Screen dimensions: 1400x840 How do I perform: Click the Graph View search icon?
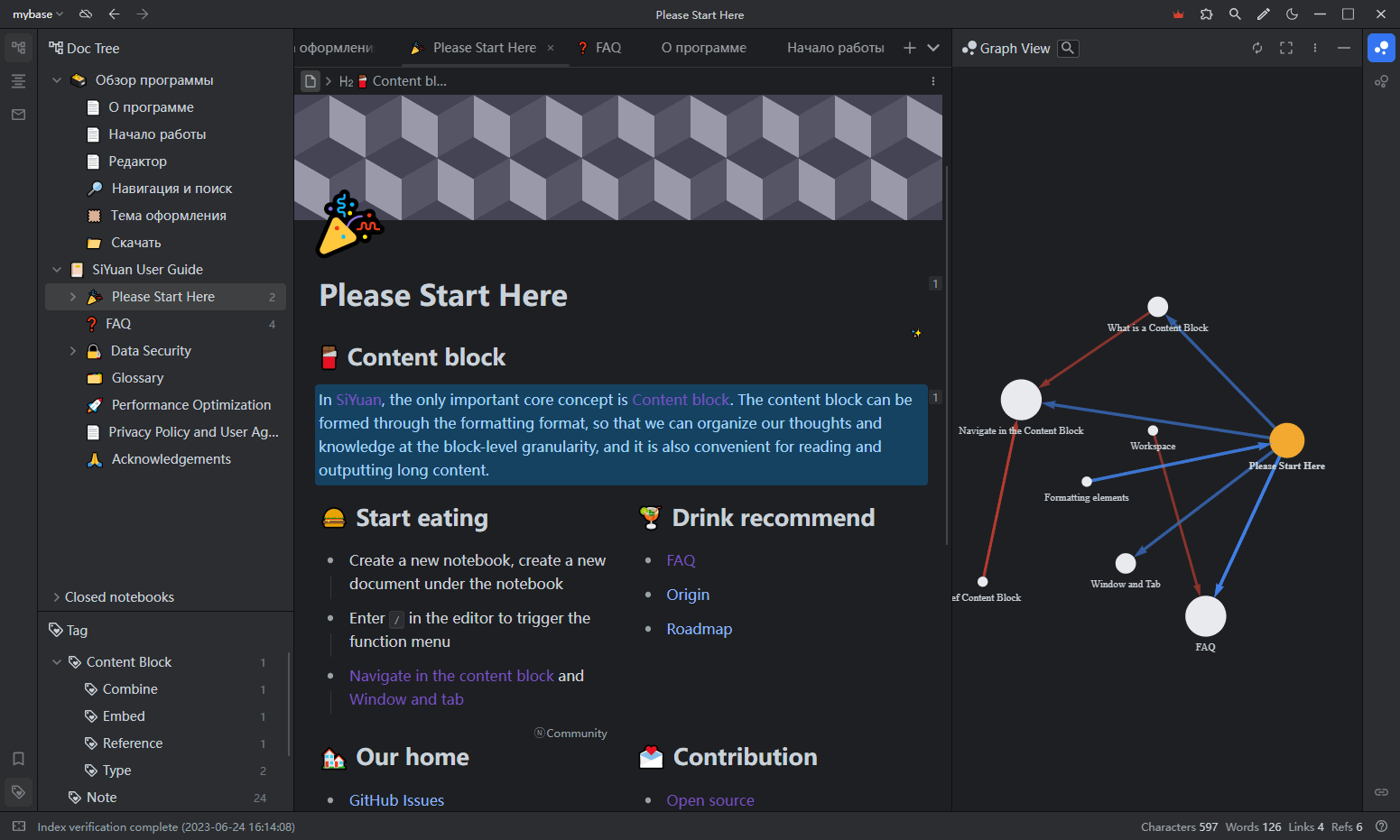click(1068, 48)
